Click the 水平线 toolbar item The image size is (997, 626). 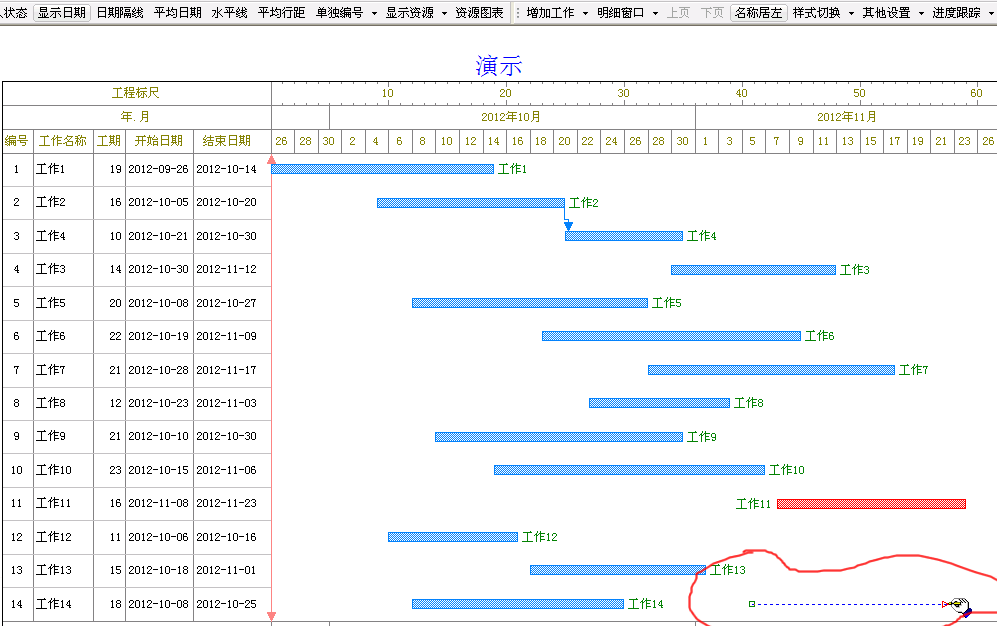[x=229, y=13]
